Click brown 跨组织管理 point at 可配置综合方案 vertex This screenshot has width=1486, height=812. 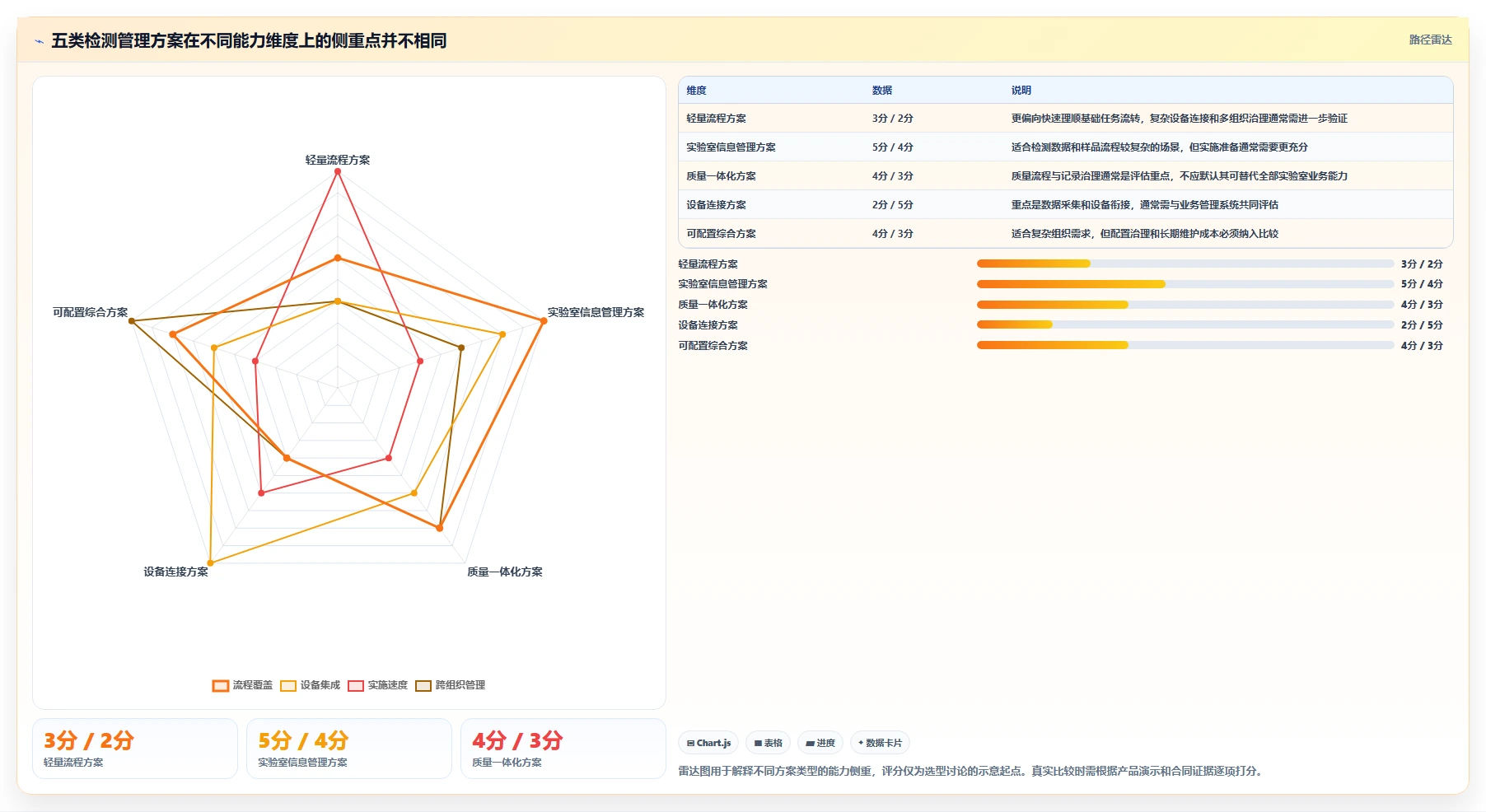click(132, 321)
